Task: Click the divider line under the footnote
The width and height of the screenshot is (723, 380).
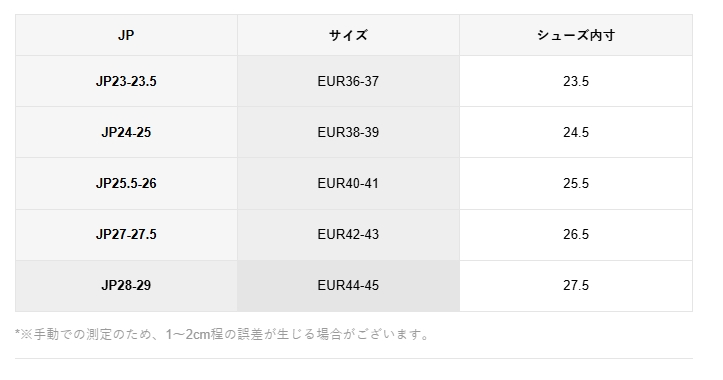Action: pyautogui.click(x=354, y=358)
